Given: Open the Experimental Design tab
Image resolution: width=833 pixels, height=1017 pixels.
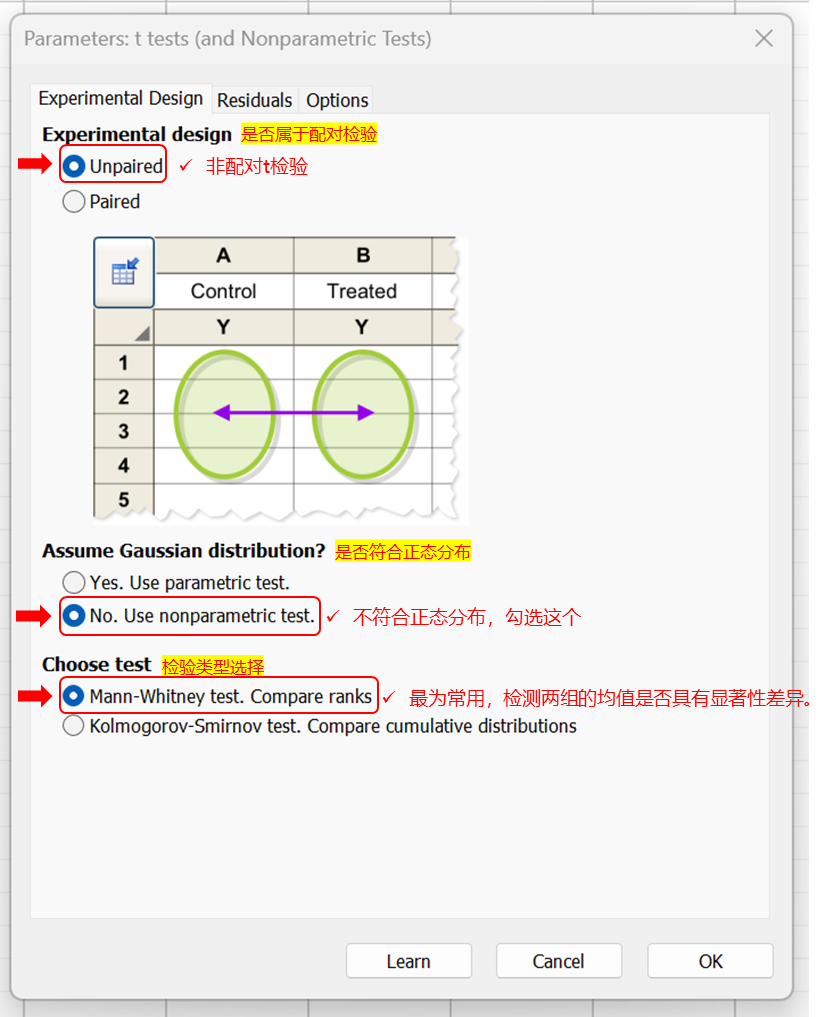Looking at the screenshot, I should click(121, 99).
